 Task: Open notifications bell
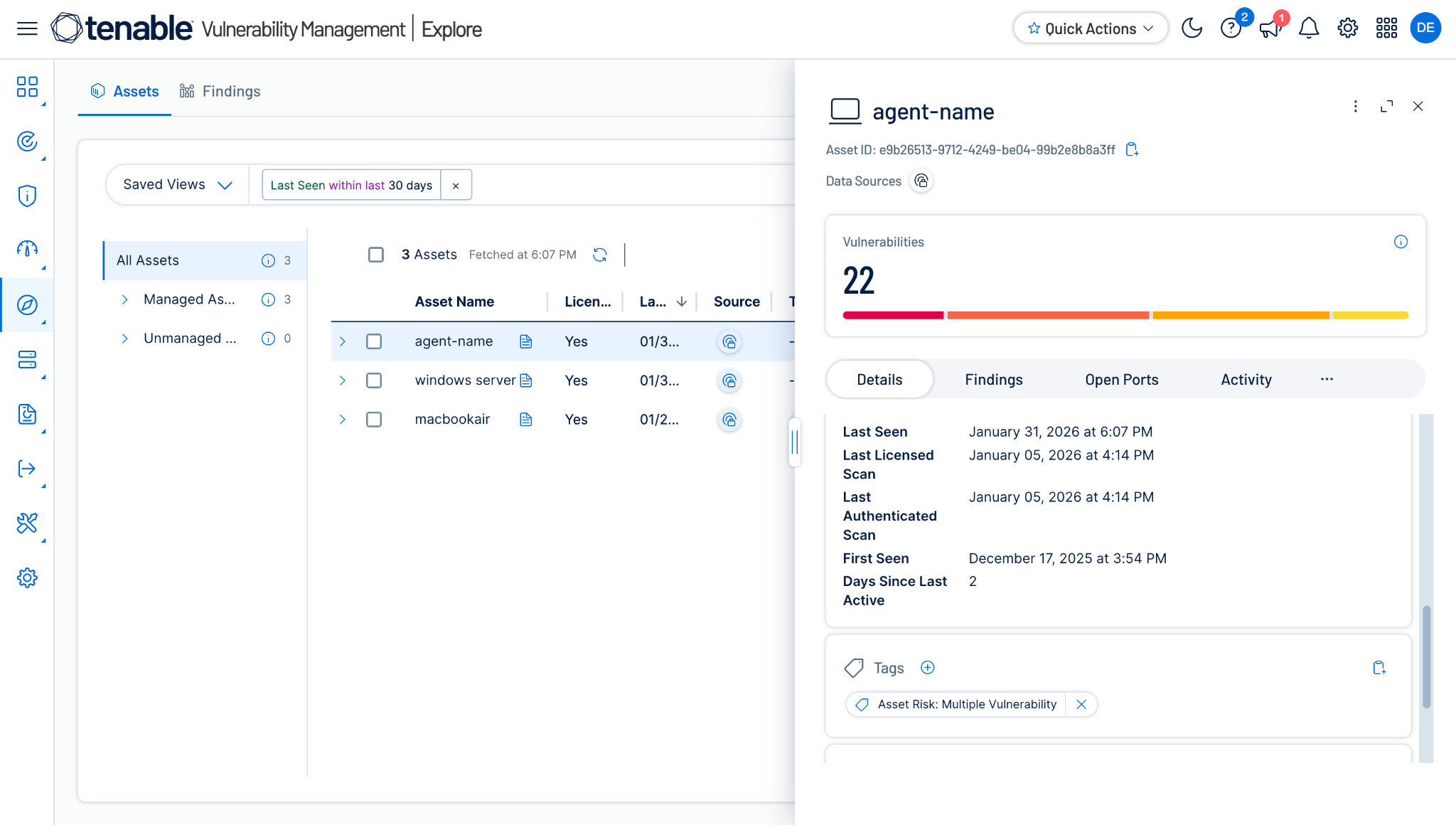pos(1309,28)
